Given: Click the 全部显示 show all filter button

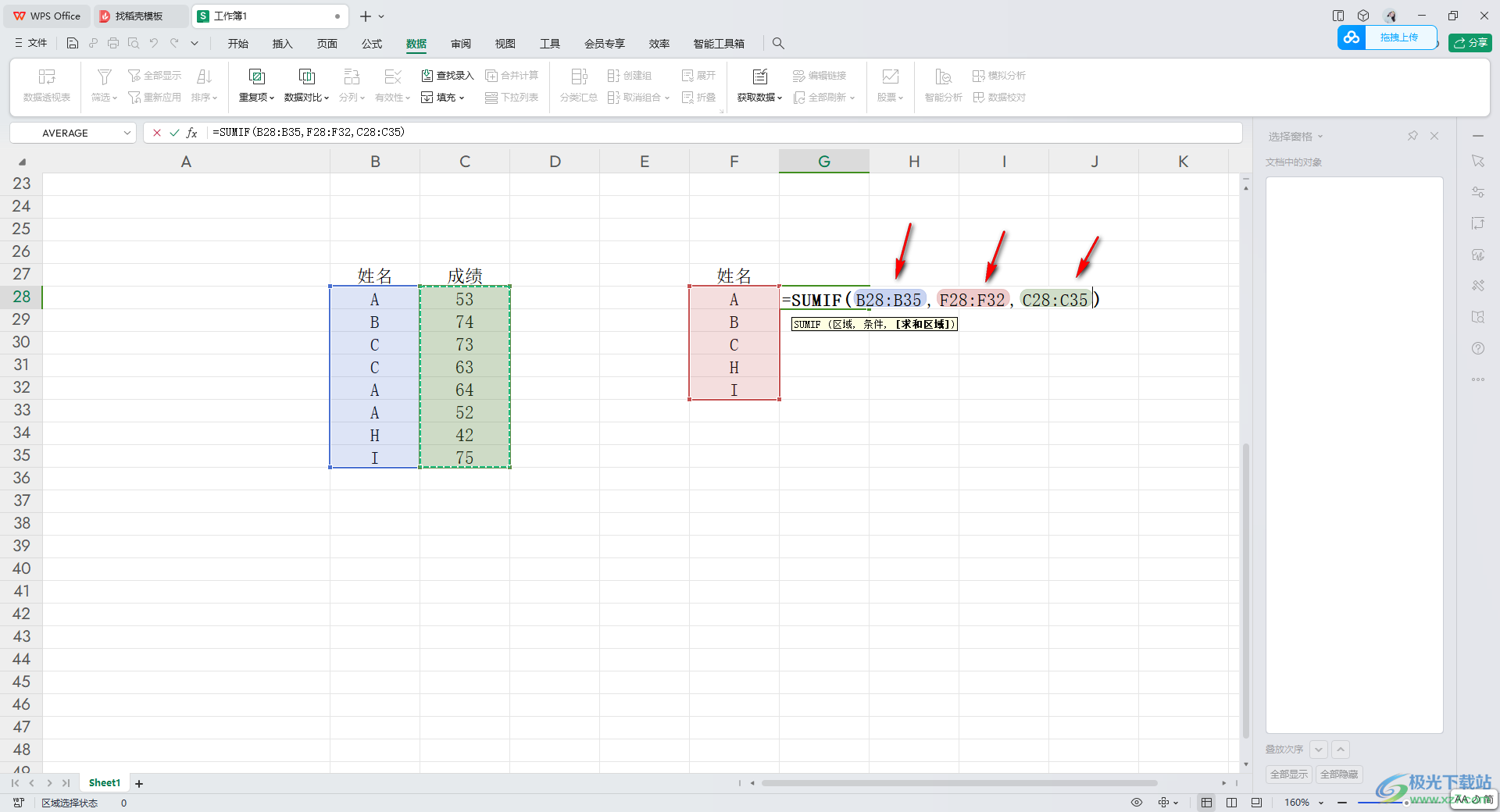Looking at the screenshot, I should pyautogui.click(x=155, y=76).
